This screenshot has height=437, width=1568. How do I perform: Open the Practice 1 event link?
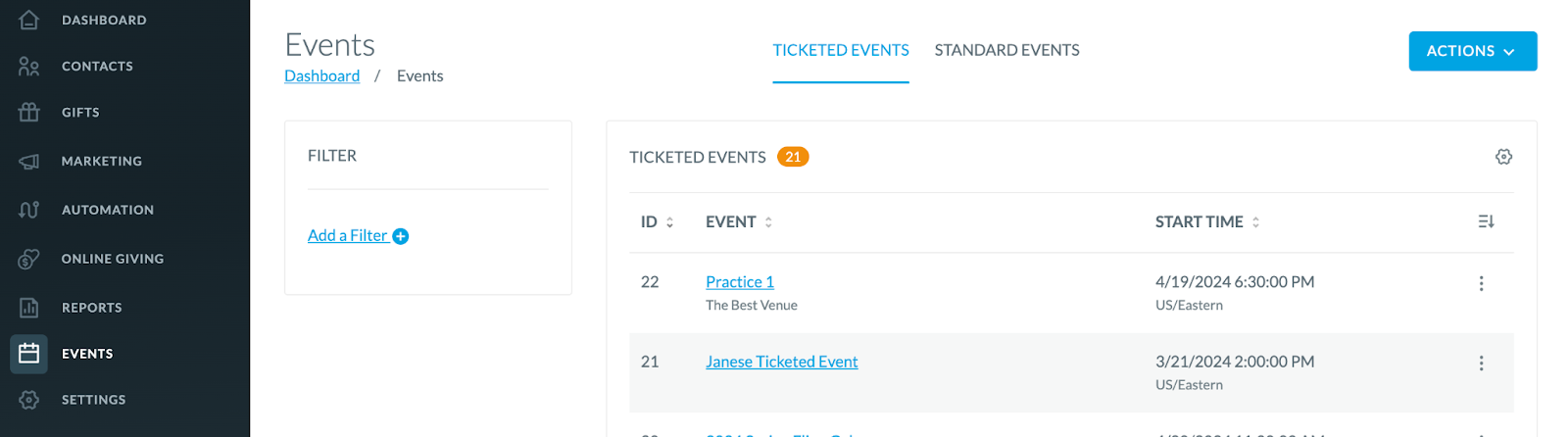coord(740,282)
